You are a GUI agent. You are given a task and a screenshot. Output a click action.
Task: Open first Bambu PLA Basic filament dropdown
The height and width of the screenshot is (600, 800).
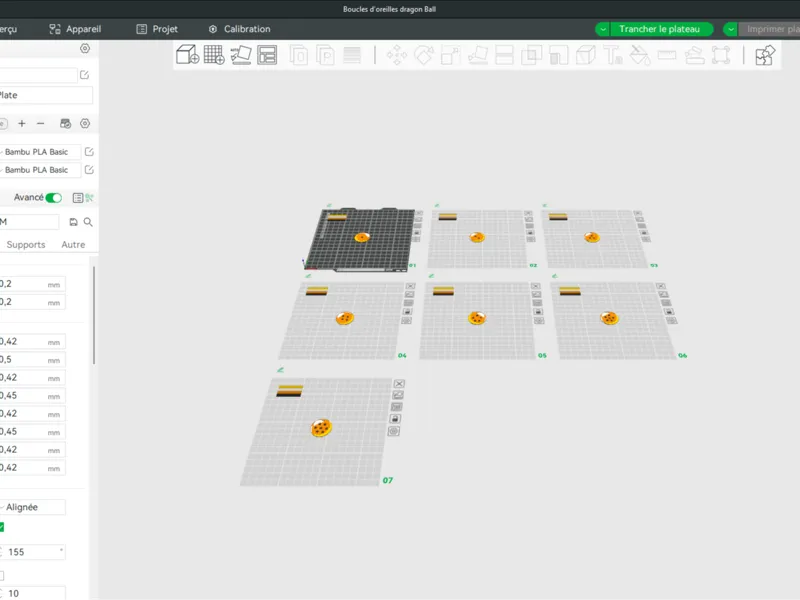pos(40,152)
